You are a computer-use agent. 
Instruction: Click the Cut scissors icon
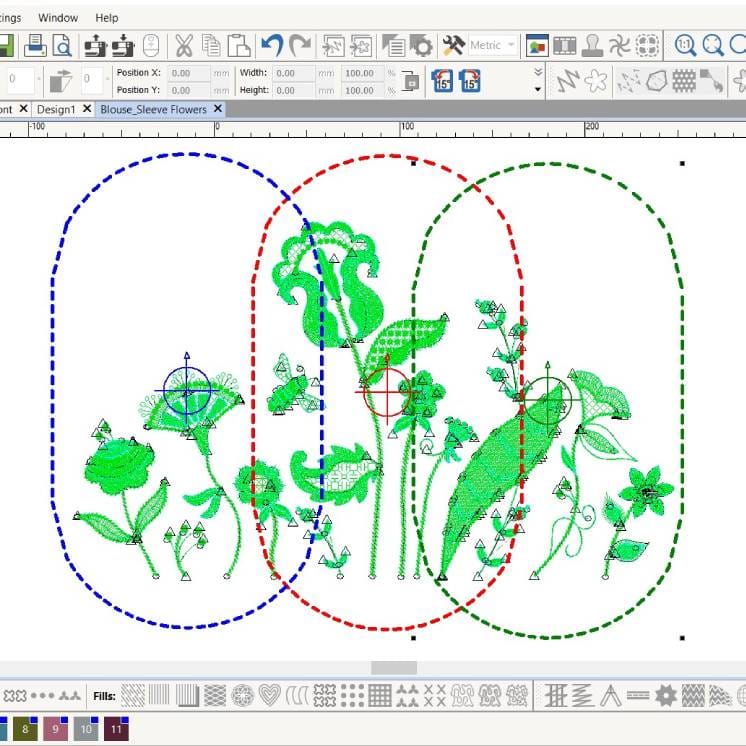click(184, 45)
